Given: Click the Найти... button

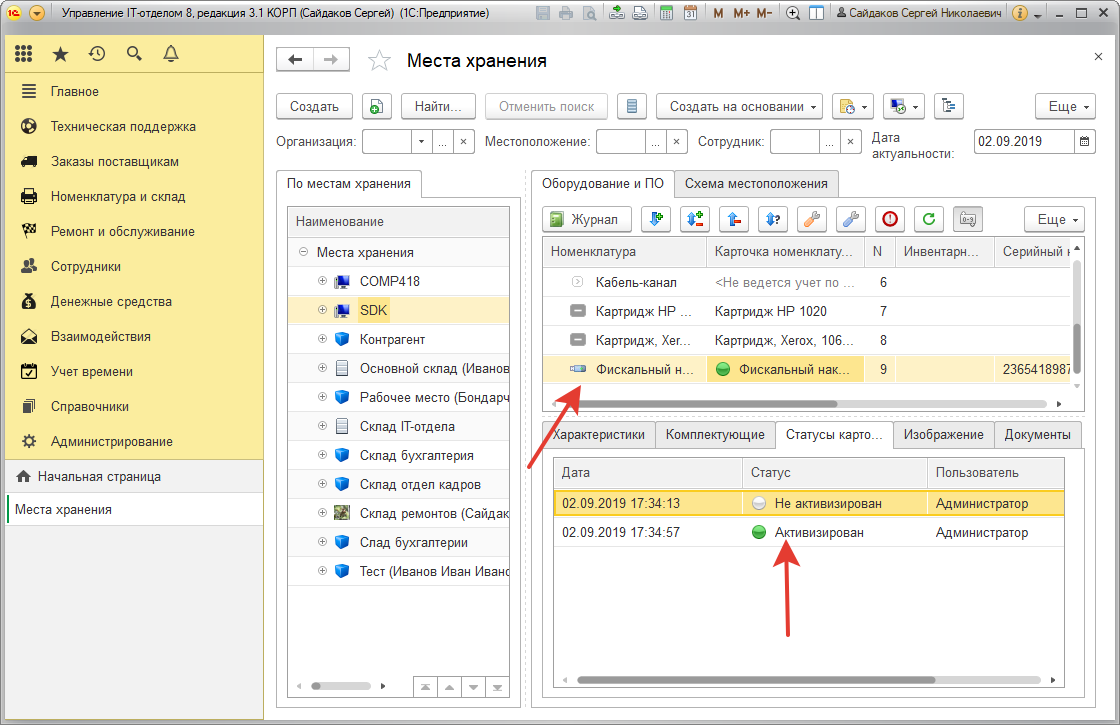Looking at the screenshot, I should pyautogui.click(x=438, y=106).
